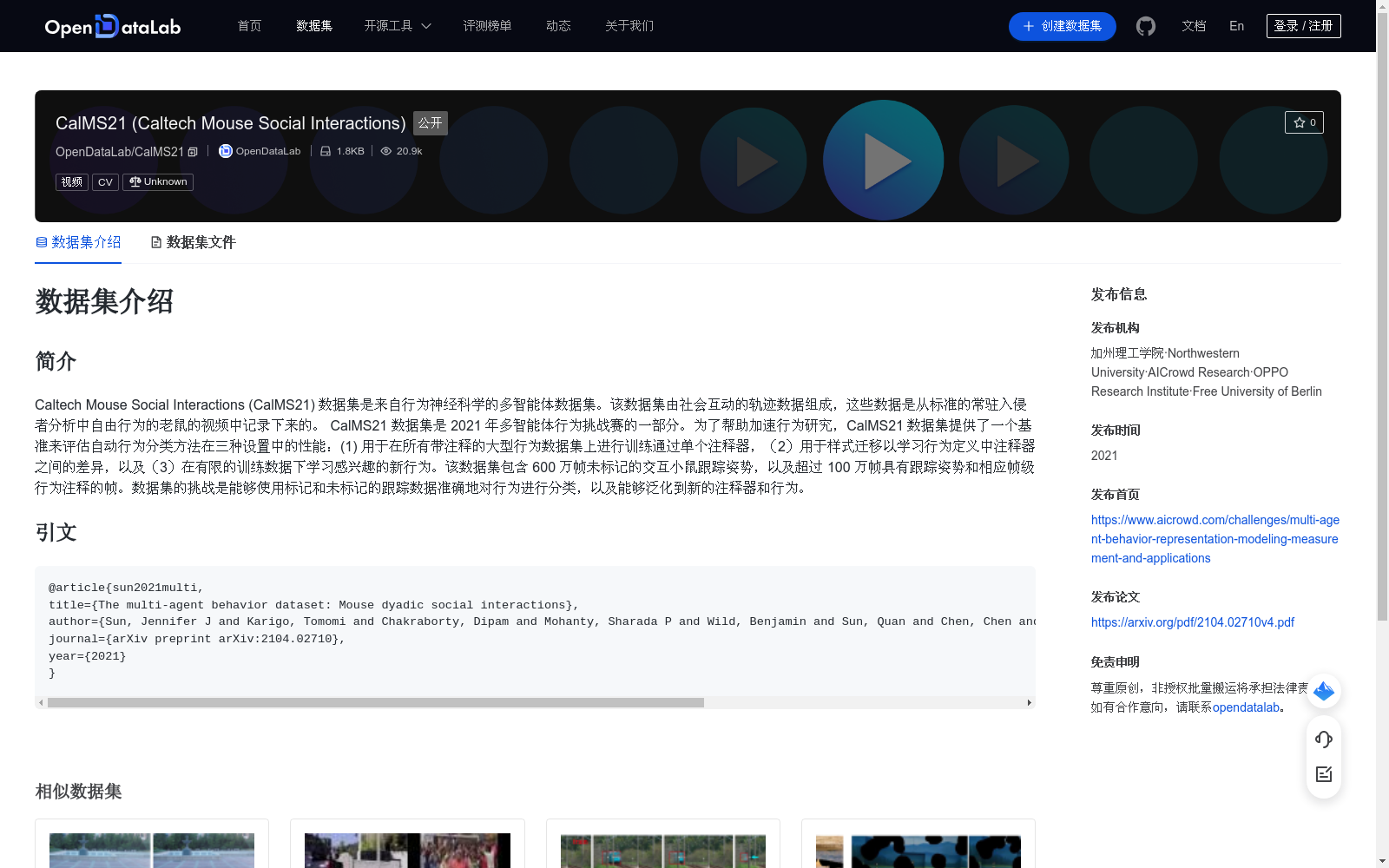1389x868 pixels.
Task: Open 评测榜单 navigation item
Action: 487,26
